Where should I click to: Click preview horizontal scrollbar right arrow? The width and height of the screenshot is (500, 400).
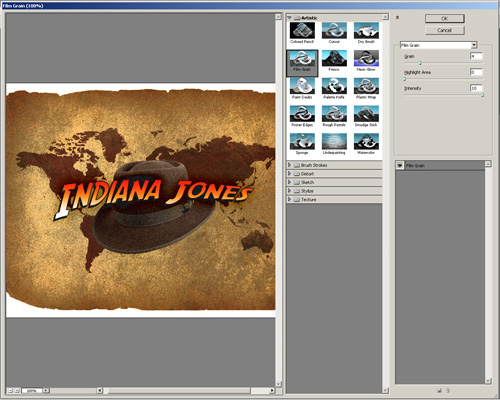point(272,390)
